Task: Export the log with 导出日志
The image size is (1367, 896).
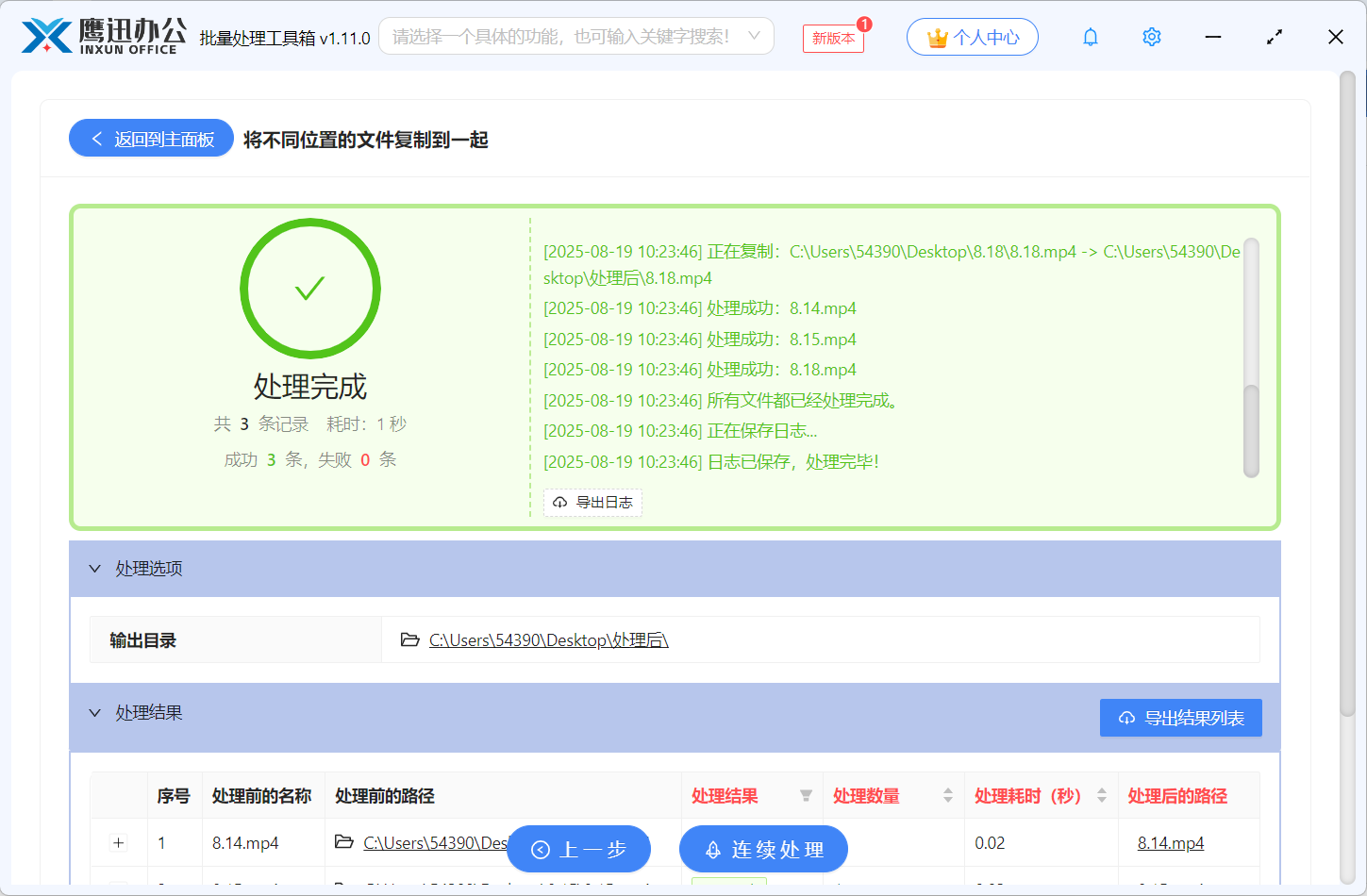Action: tap(592, 503)
